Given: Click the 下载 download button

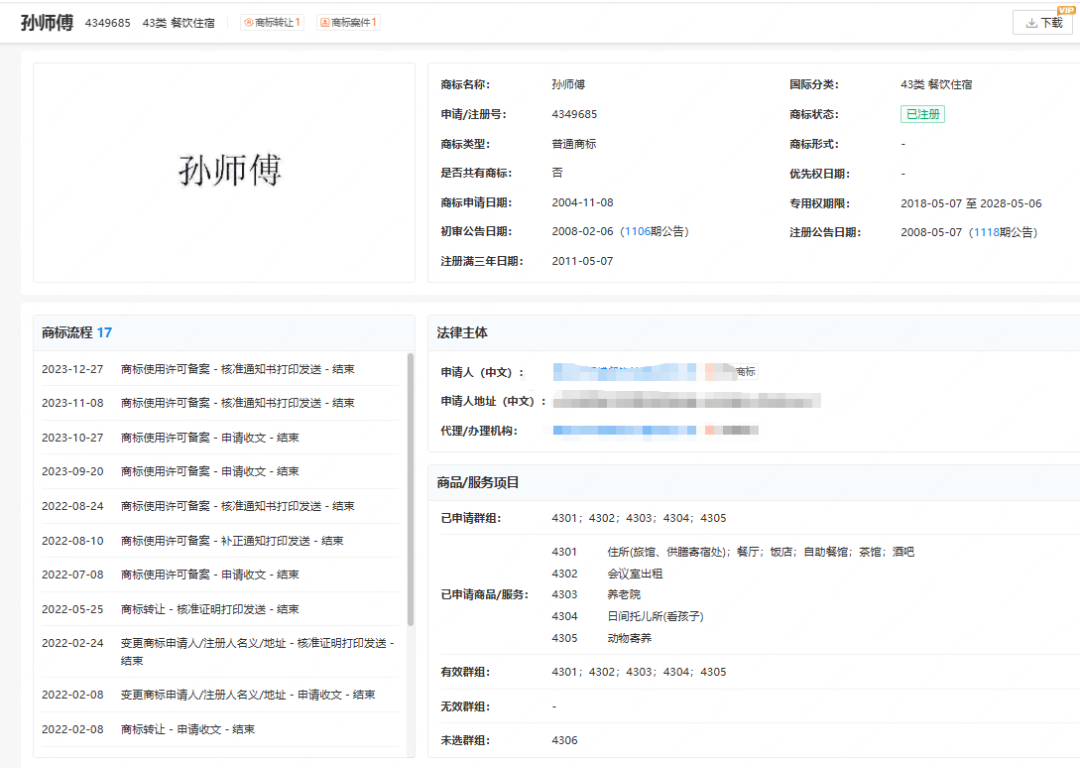Looking at the screenshot, I should point(1044,23).
